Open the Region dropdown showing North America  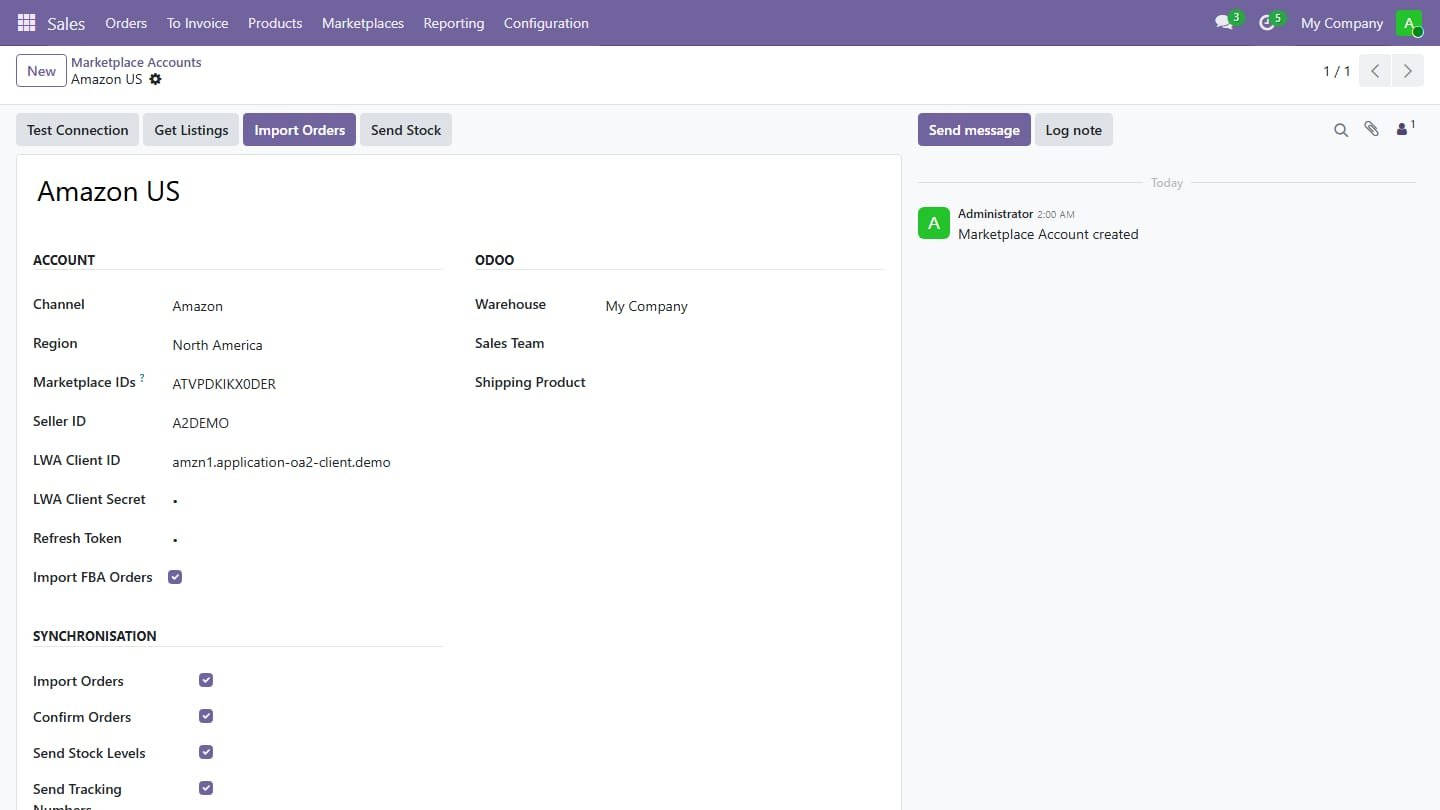(307, 345)
